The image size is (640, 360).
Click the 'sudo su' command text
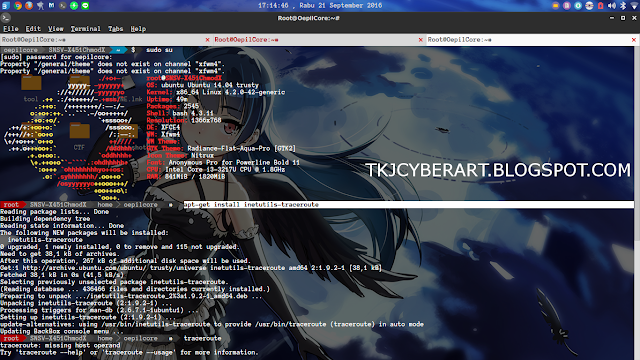pyautogui.click(x=159, y=50)
